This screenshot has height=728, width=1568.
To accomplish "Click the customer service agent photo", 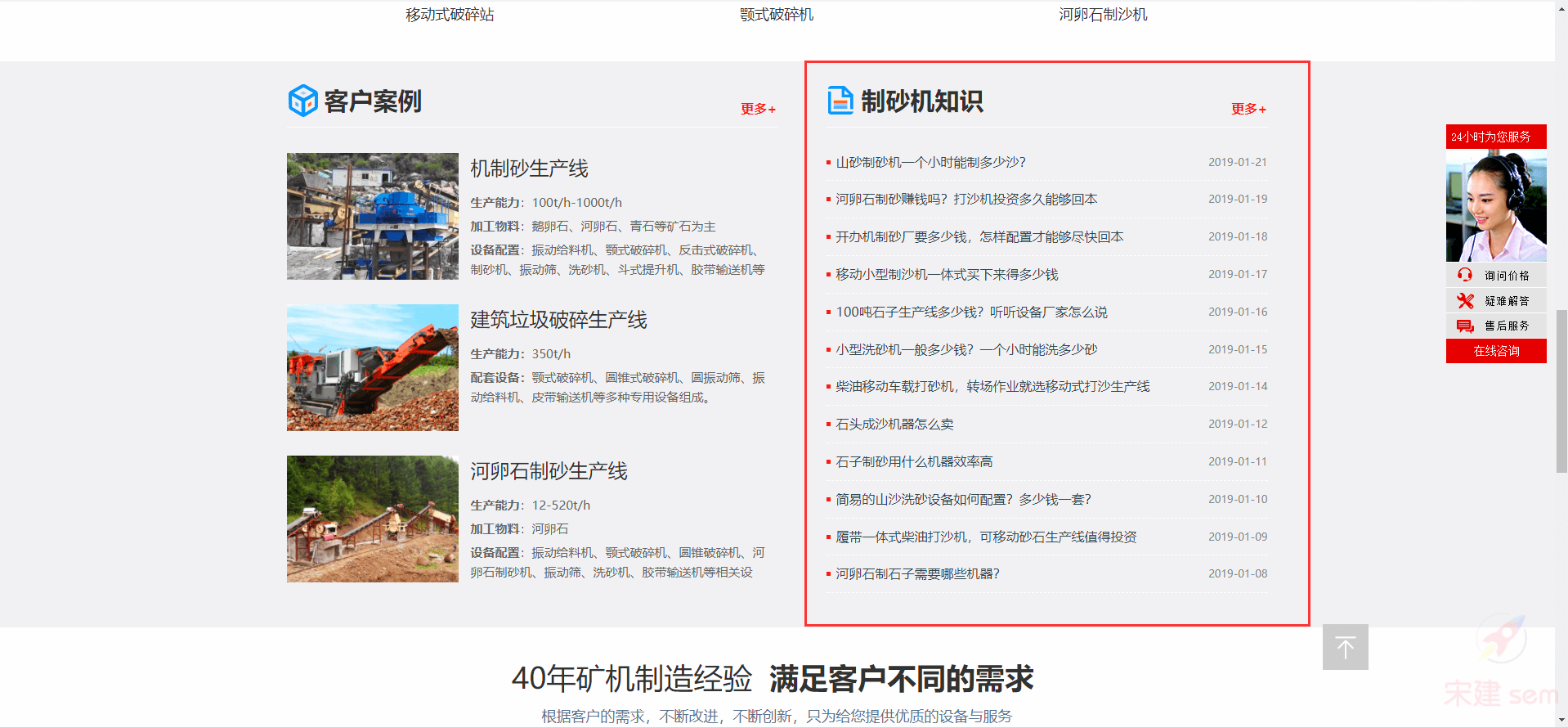I will pyautogui.click(x=1496, y=205).
